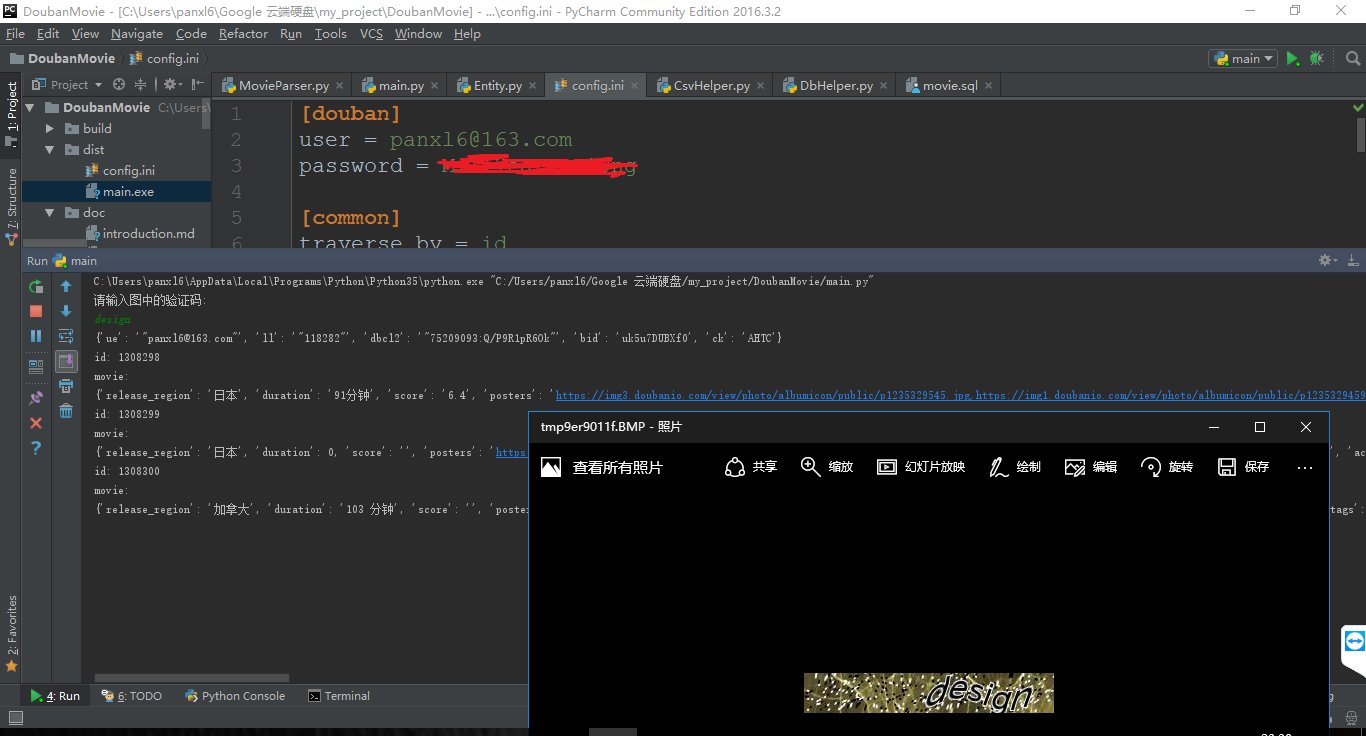The height and width of the screenshot is (736, 1366).
Task: Jump down the stack trace arrow
Action: click(66, 311)
